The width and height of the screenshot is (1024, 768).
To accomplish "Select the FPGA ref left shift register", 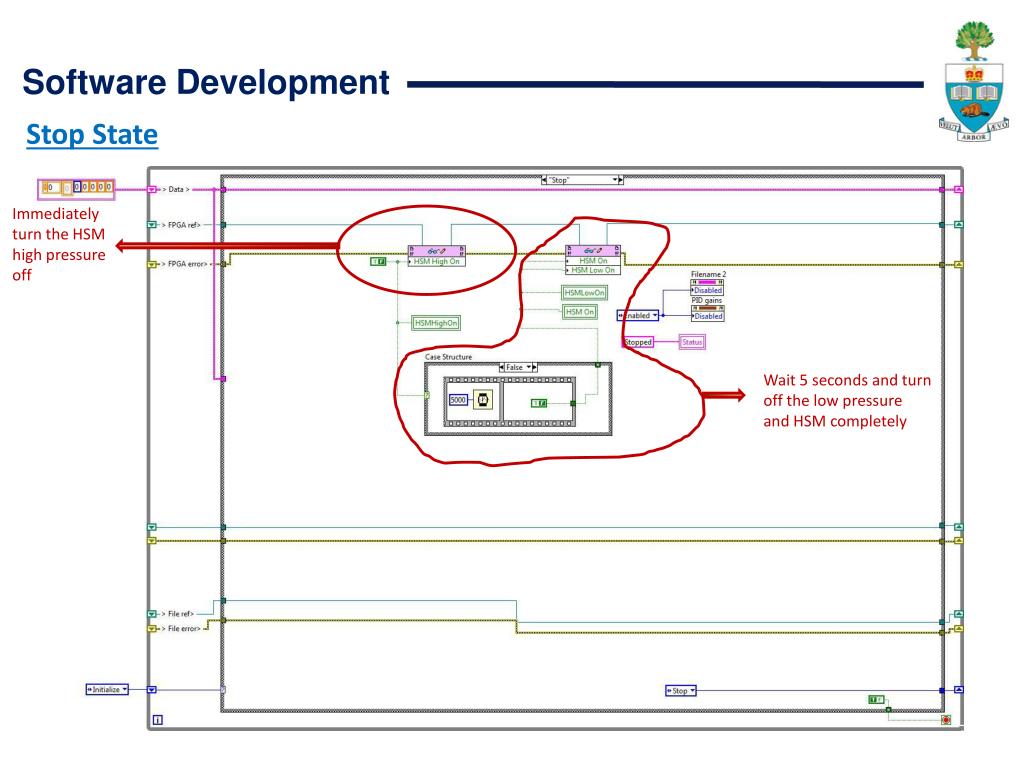I will tap(152, 225).
